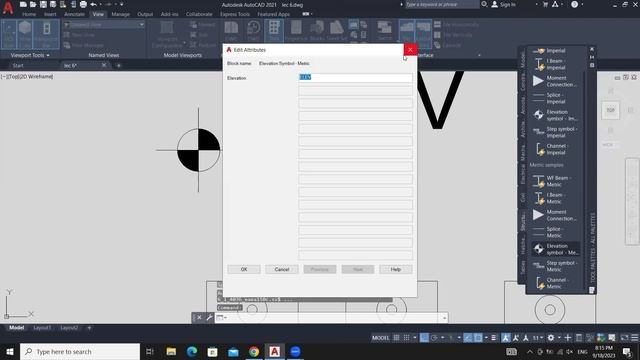Select Moment Connection imperial palette tool
Viewport: 640px width, 360px height.
555,81
